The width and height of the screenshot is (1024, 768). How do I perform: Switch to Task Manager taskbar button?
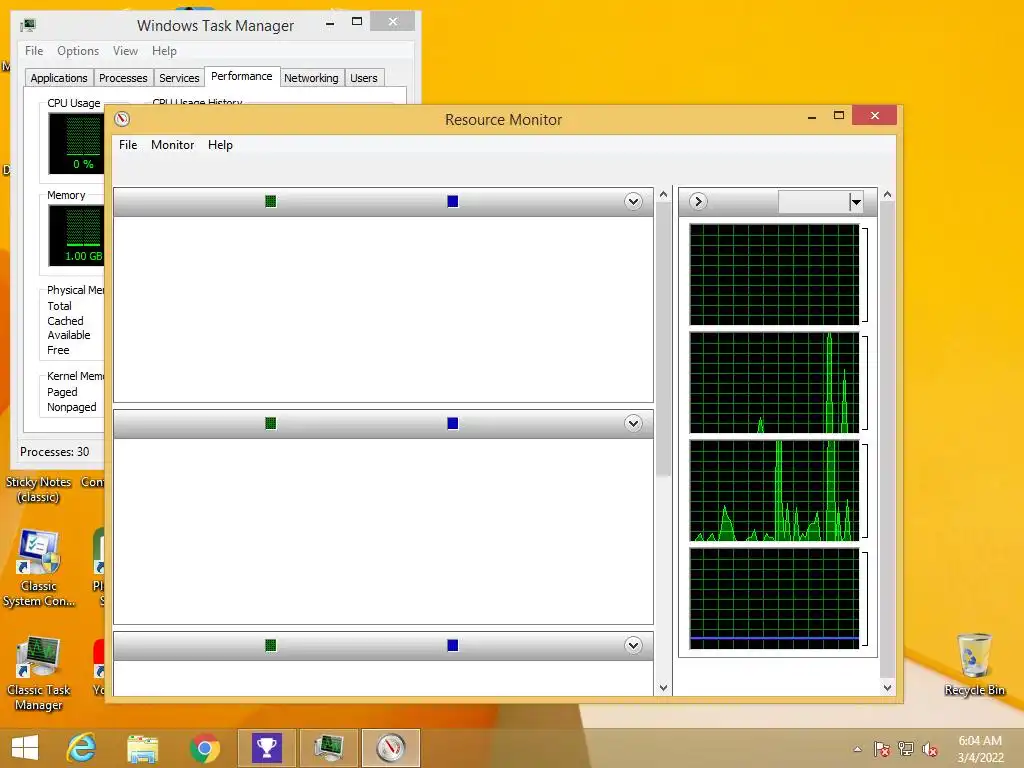[x=328, y=748]
